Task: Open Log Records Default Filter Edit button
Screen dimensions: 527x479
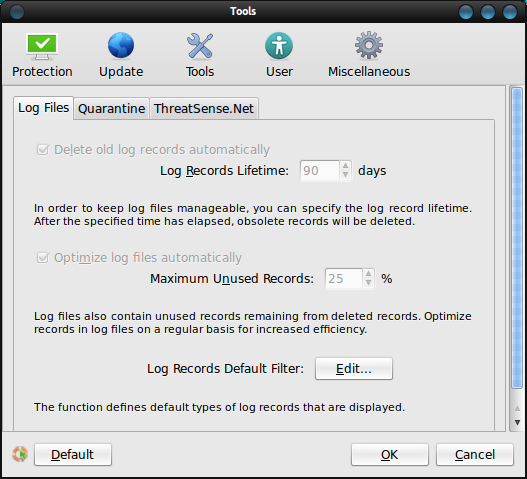Action: pyautogui.click(x=354, y=369)
